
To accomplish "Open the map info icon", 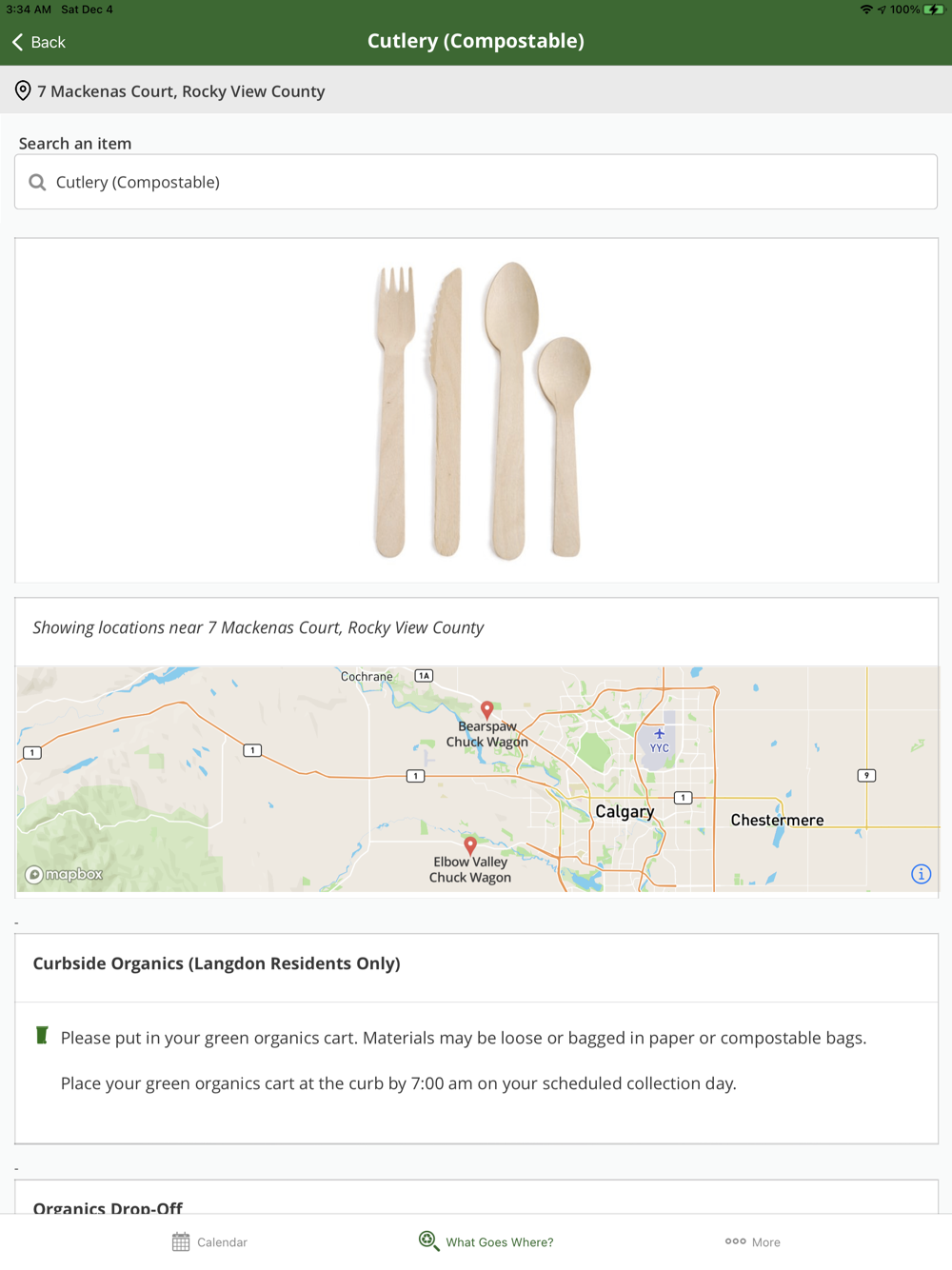I will point(921,874).
